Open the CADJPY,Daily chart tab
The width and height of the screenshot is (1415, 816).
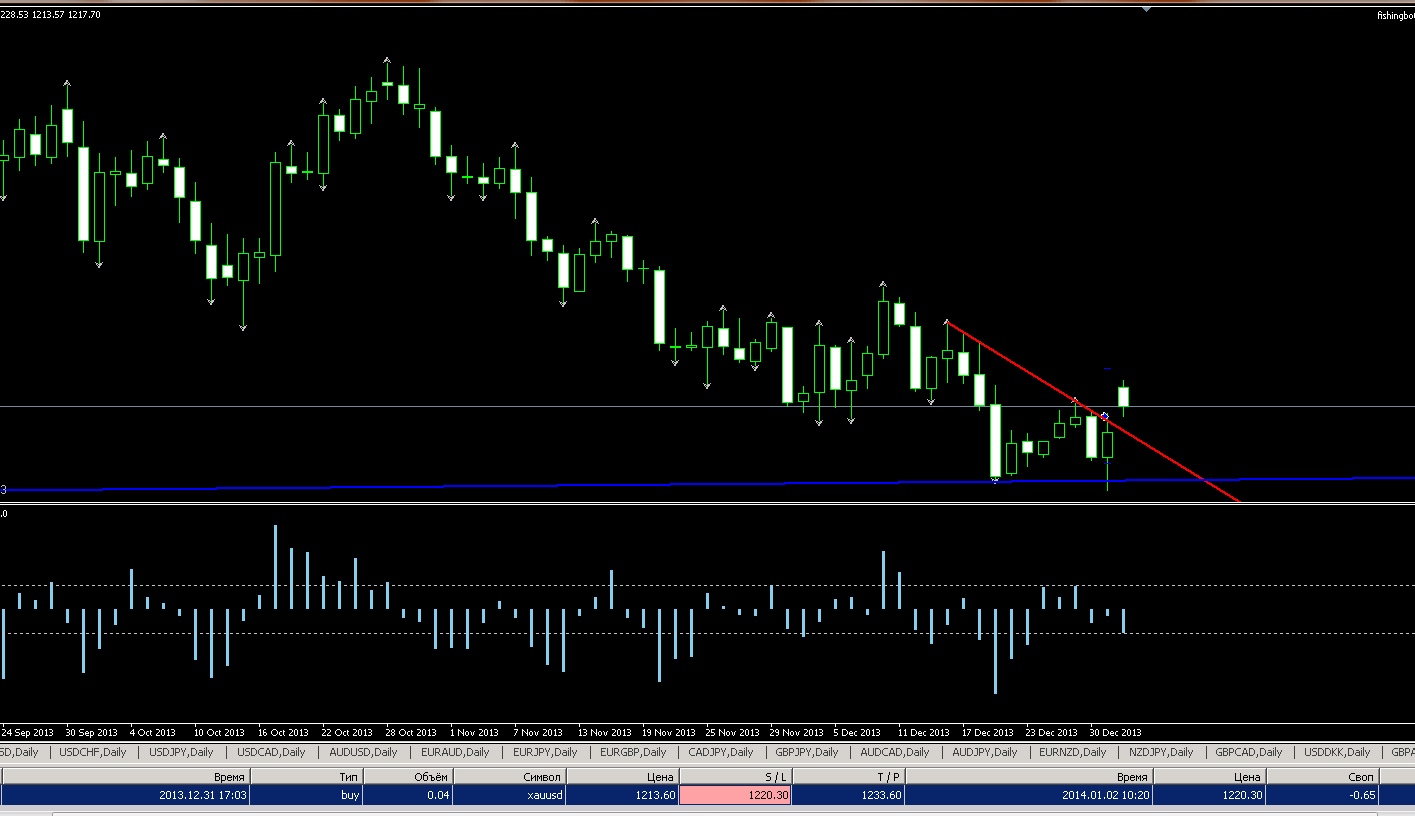click(721, 752)
